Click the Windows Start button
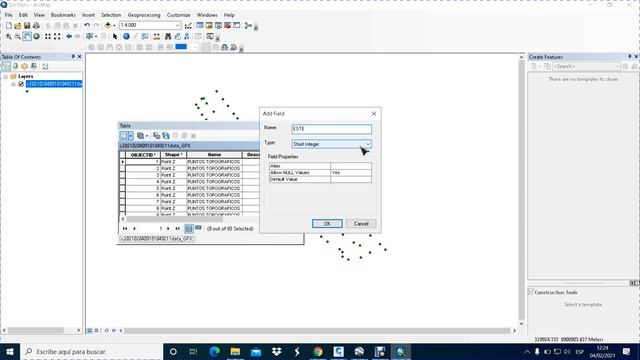 coord(10,351)
